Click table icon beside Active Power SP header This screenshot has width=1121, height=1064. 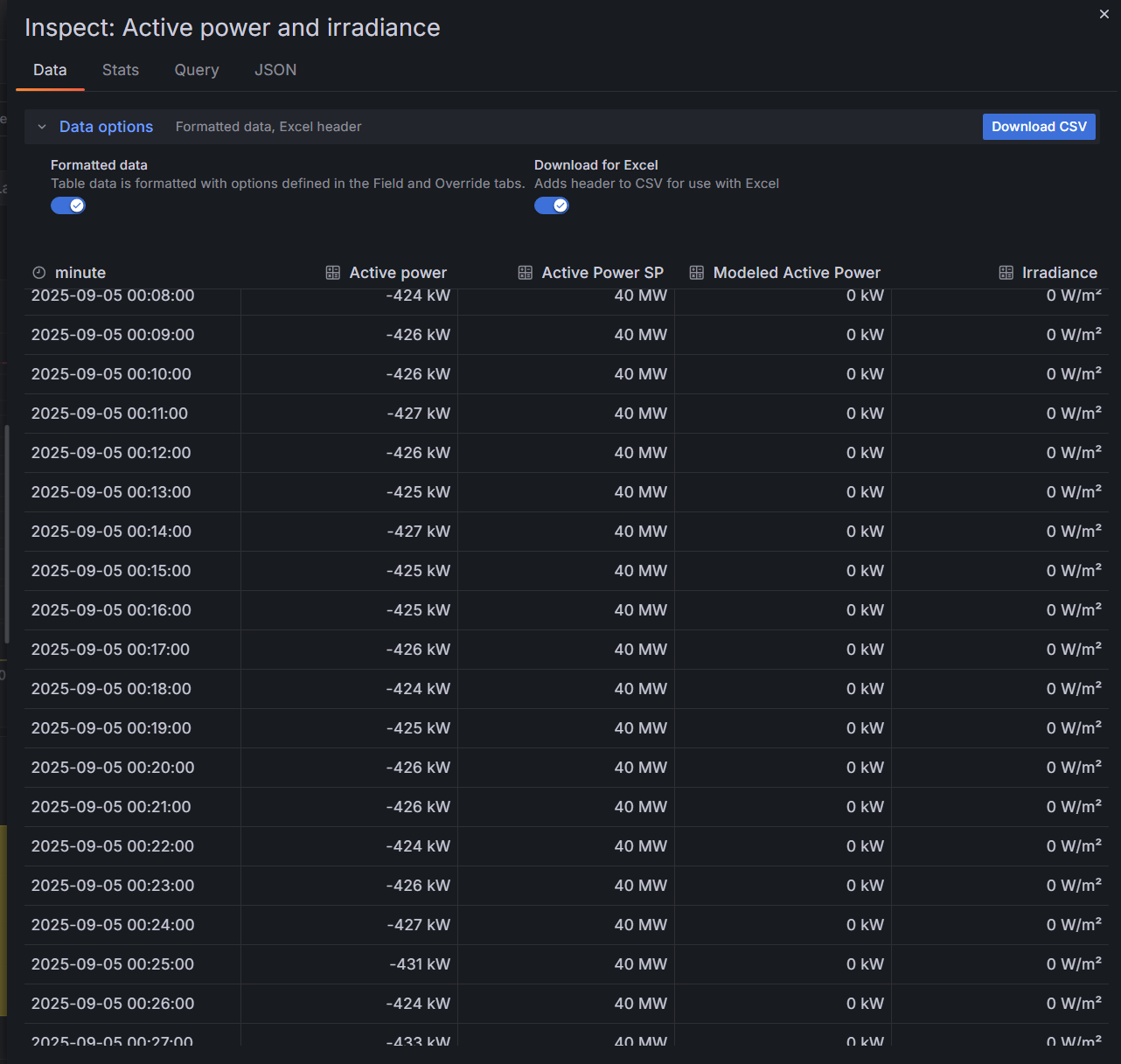(x=526, y=273)
